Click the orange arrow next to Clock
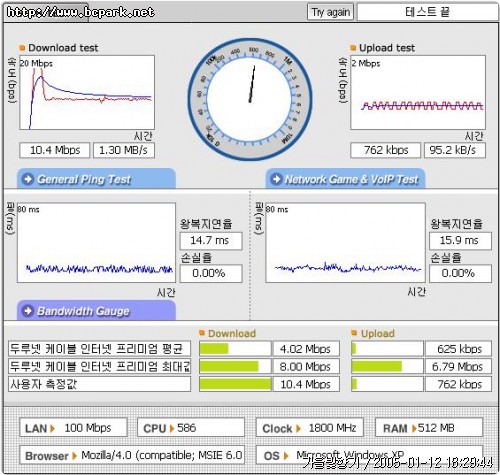 point(298,428)
